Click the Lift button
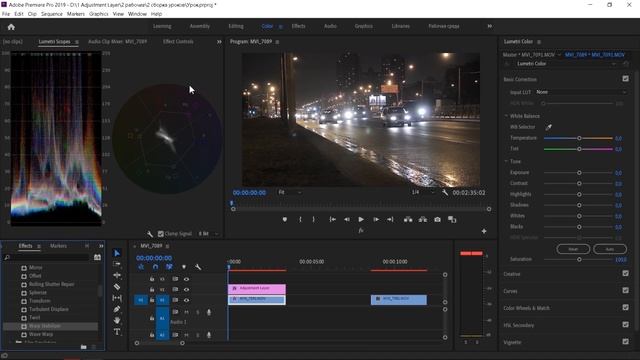This screenshot has height=360, width=640. tap(408, 220)
